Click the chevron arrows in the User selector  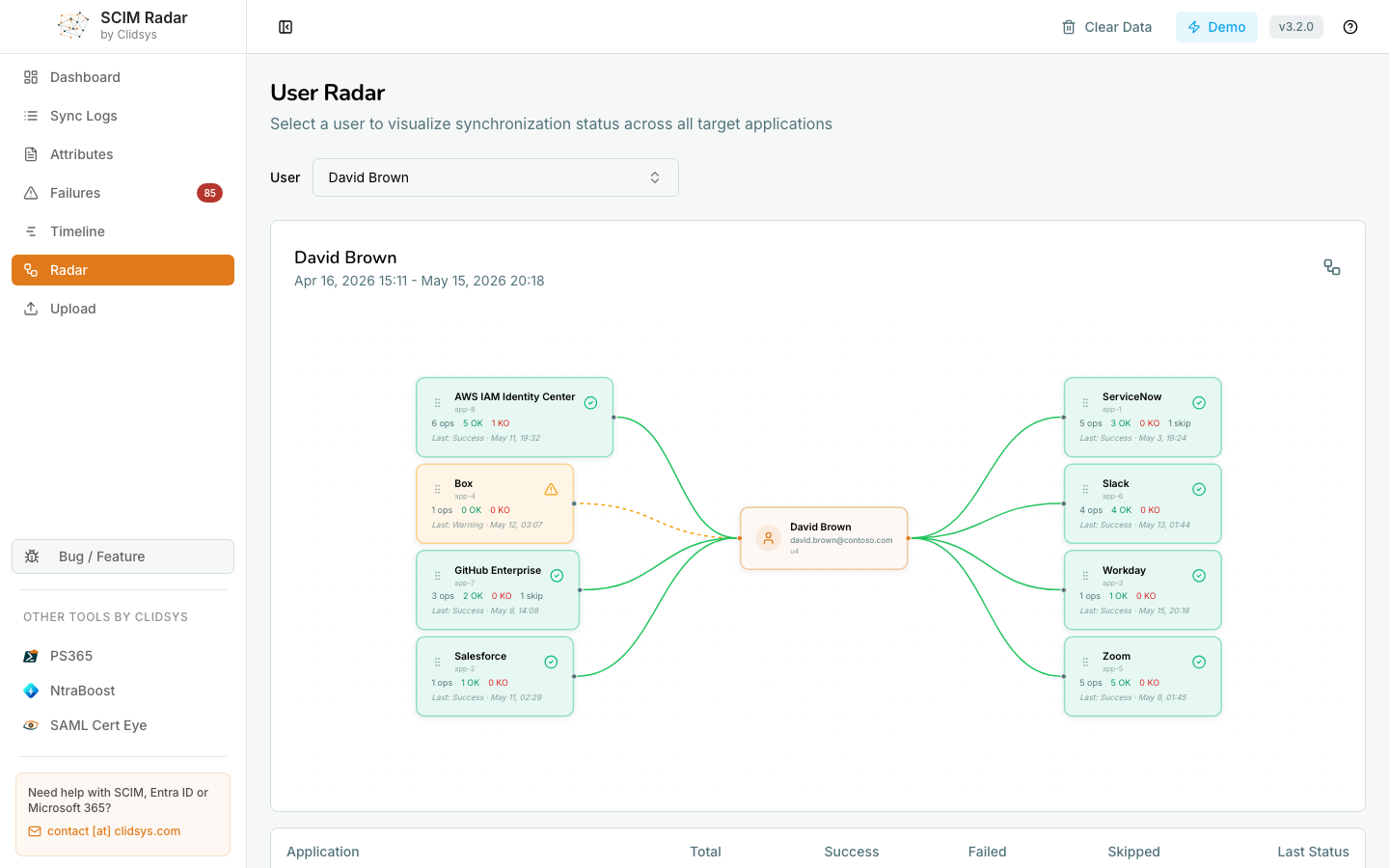(655, 177)
